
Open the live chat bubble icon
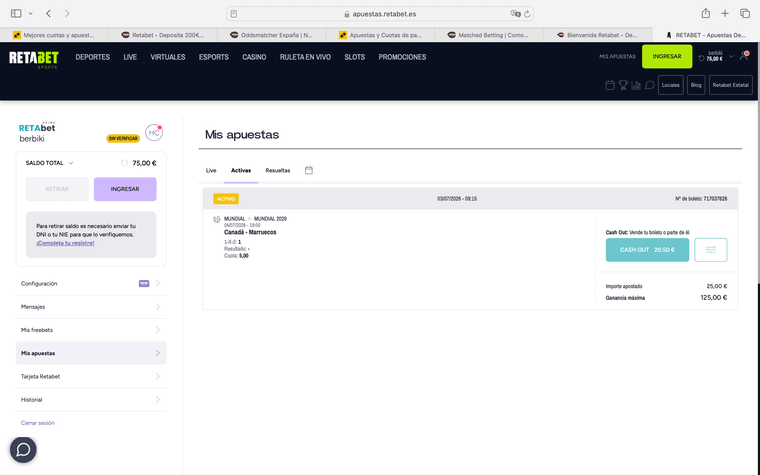pos(23,450)
